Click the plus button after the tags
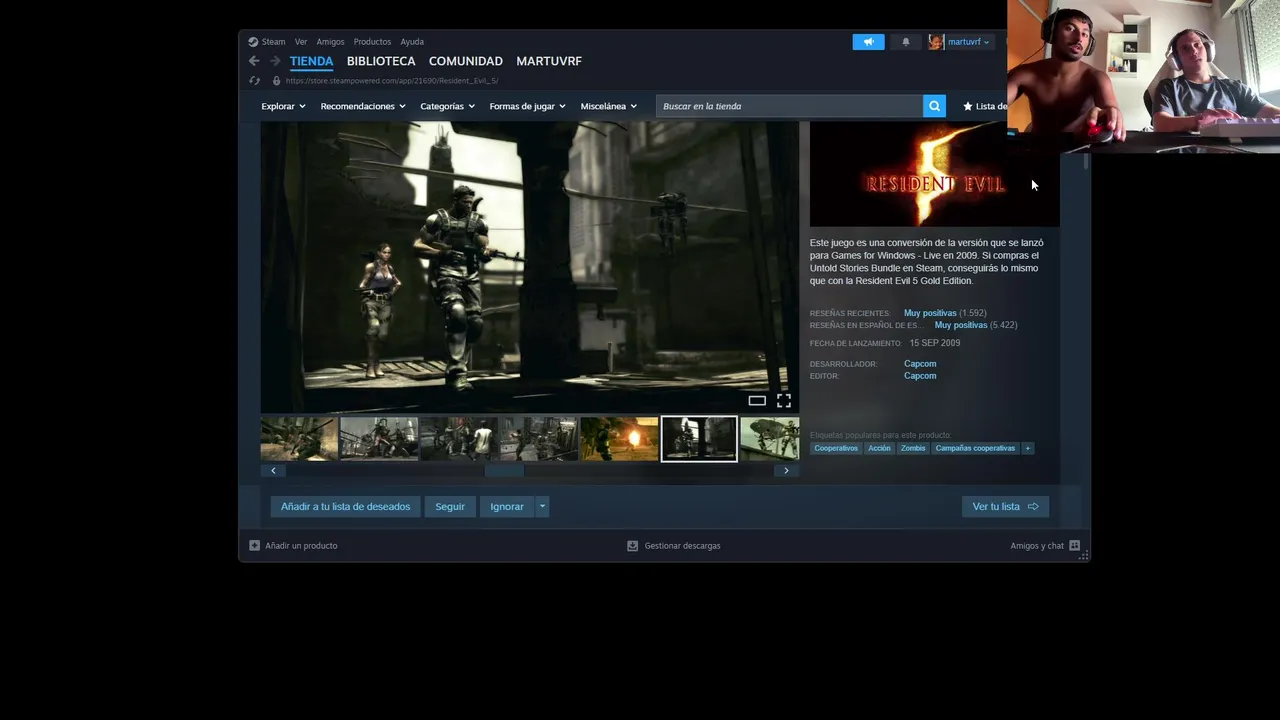Screen dimensions: 1280x720 tap(1027, 448)
